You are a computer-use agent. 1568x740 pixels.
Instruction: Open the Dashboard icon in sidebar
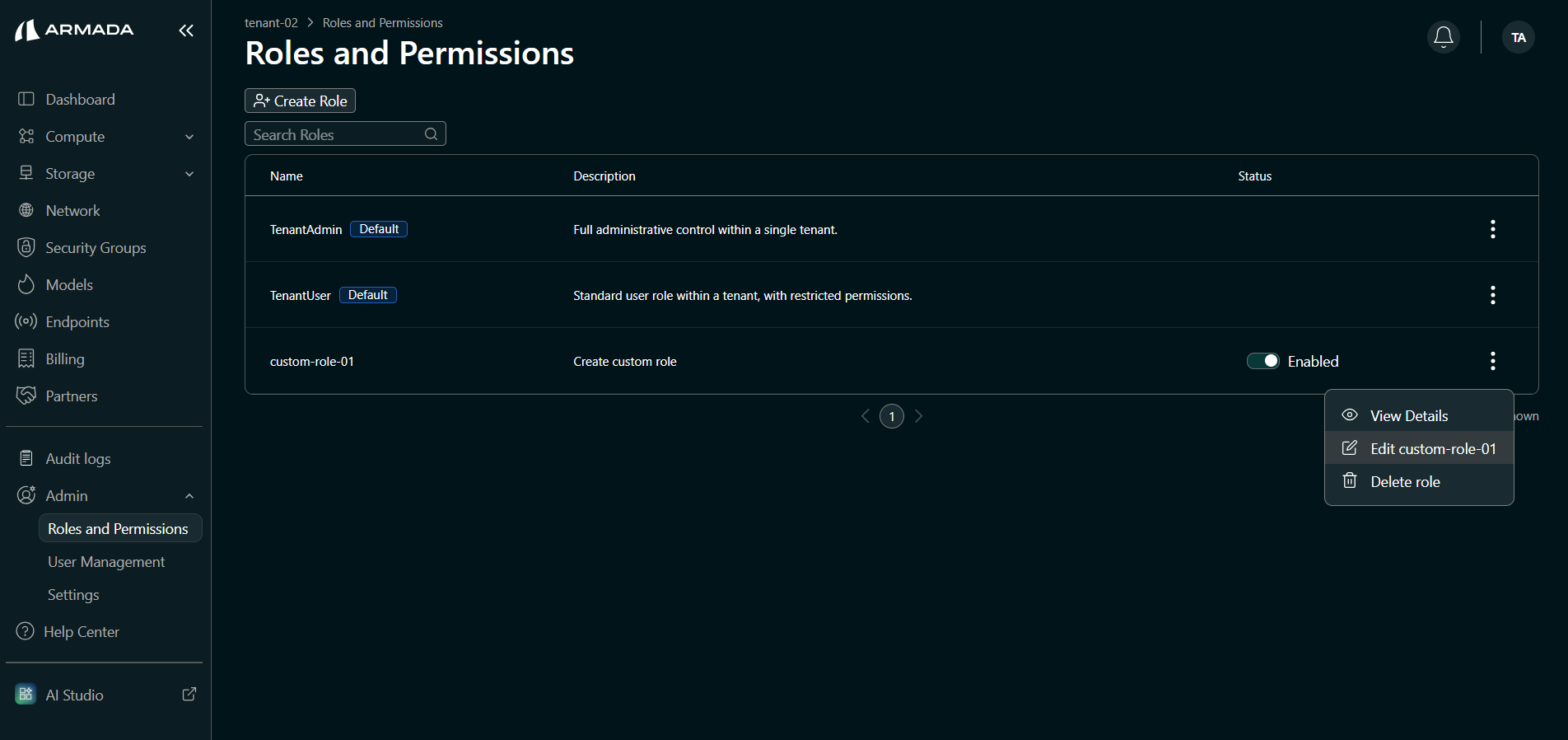click(x=26, y=99)
